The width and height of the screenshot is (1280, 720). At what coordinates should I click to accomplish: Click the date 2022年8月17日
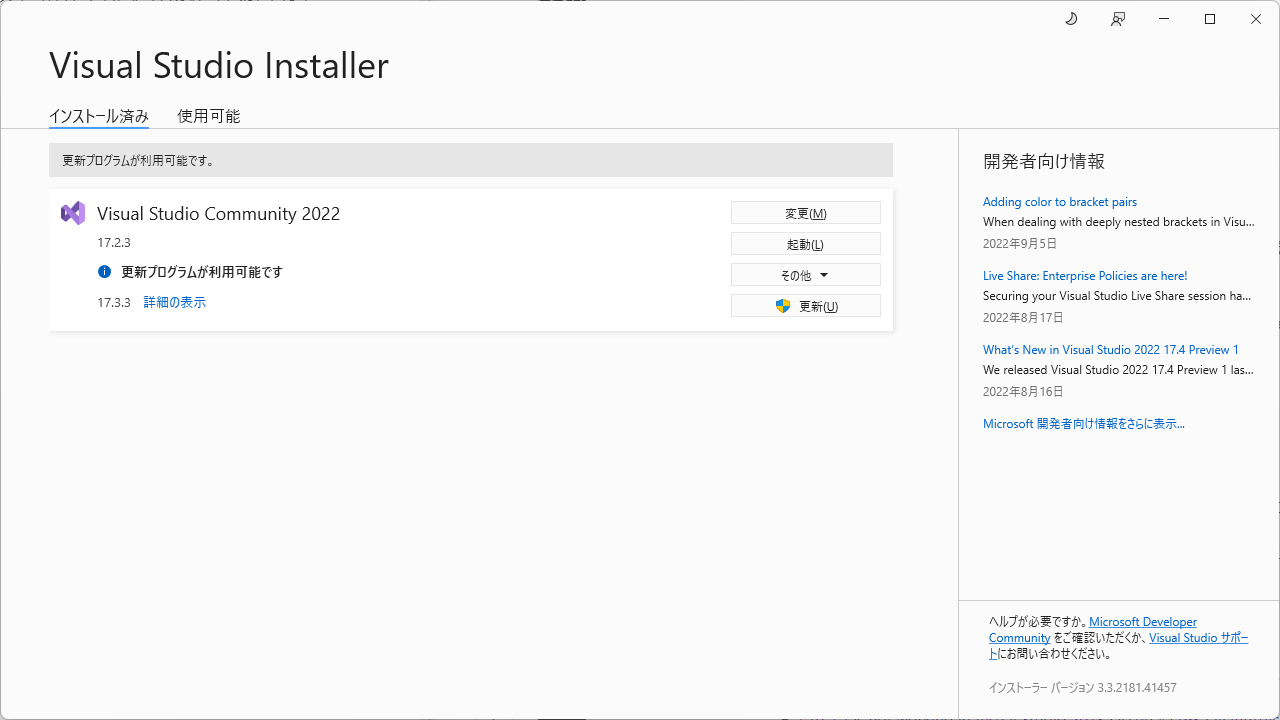[x=1023, y=318]
